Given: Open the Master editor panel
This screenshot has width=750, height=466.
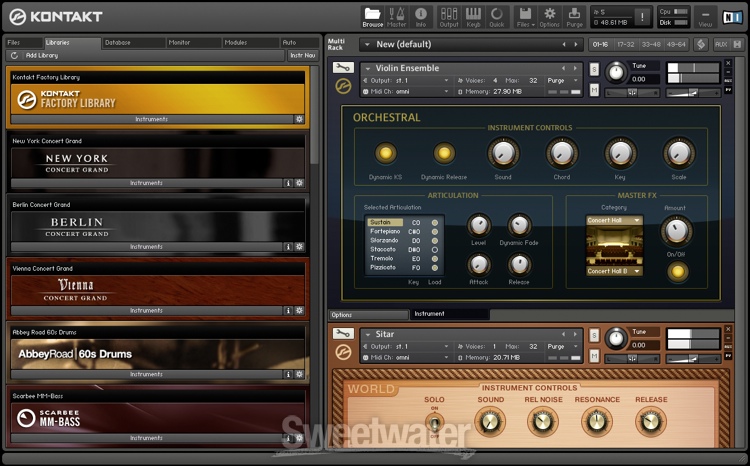Looking at the screenshot, I should point(397,16).
